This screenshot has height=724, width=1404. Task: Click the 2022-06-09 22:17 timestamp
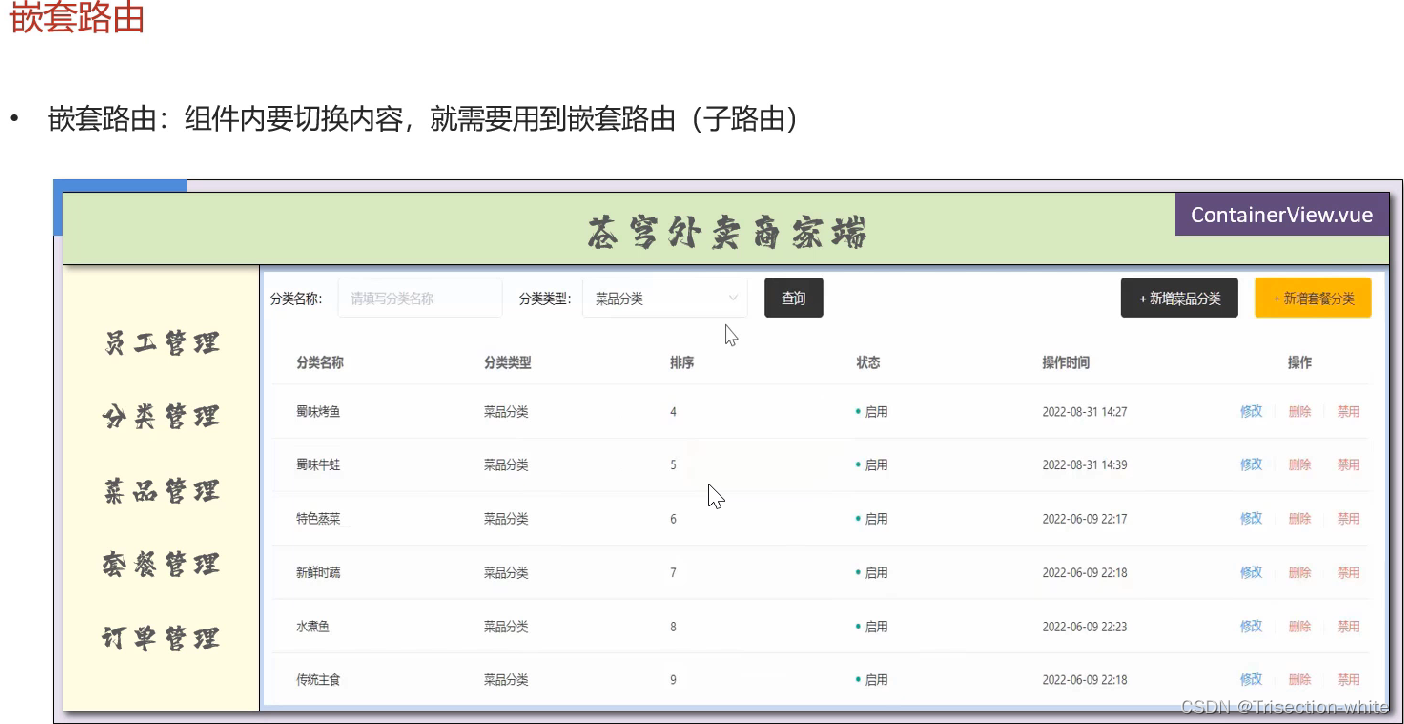tap(1085, 519)
